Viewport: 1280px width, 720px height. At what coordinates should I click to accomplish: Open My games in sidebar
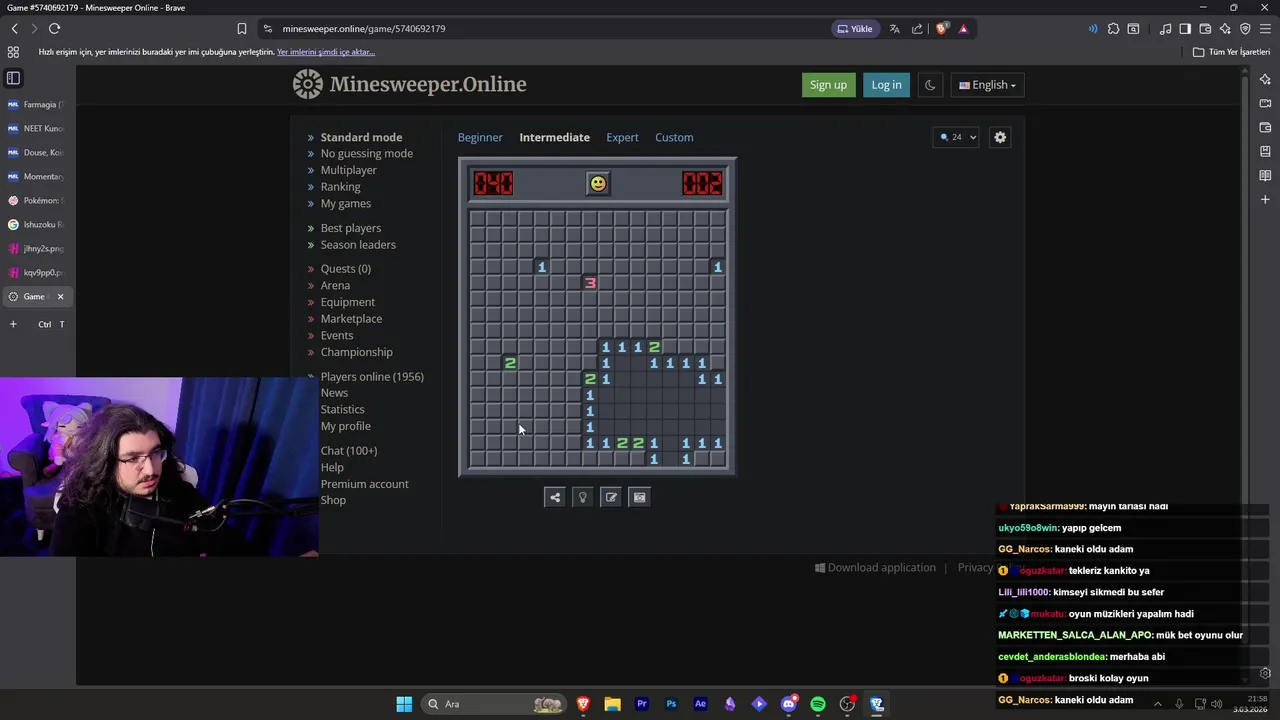click(x=345, y=203)
